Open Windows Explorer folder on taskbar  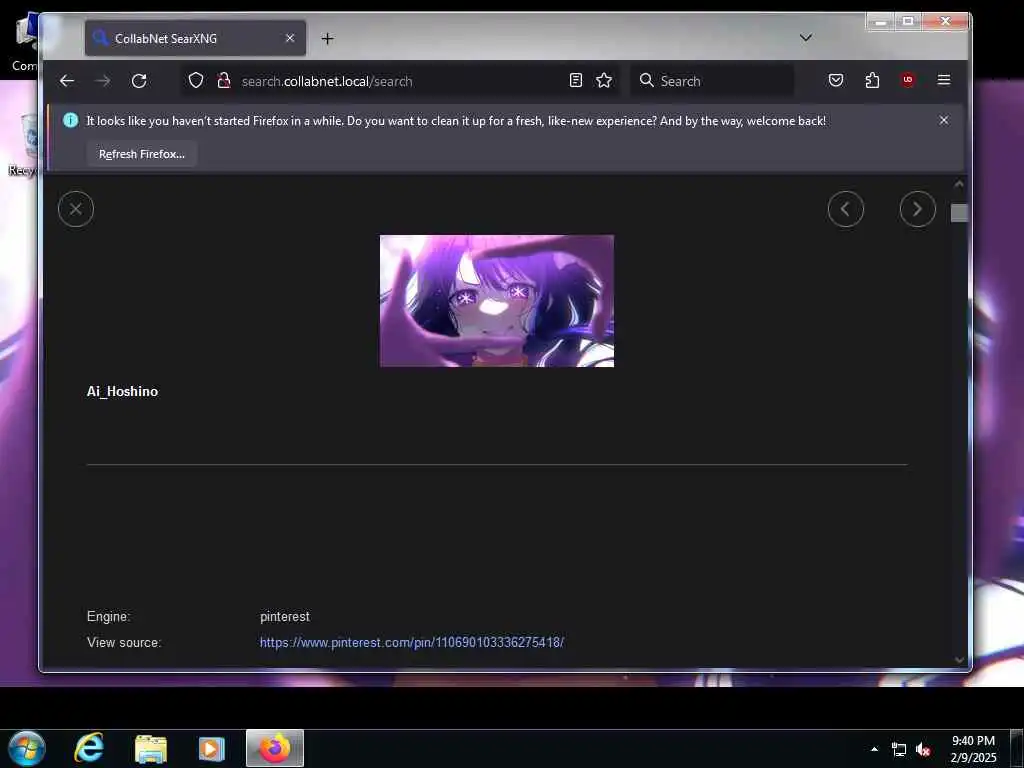click(x=151, y=748)
